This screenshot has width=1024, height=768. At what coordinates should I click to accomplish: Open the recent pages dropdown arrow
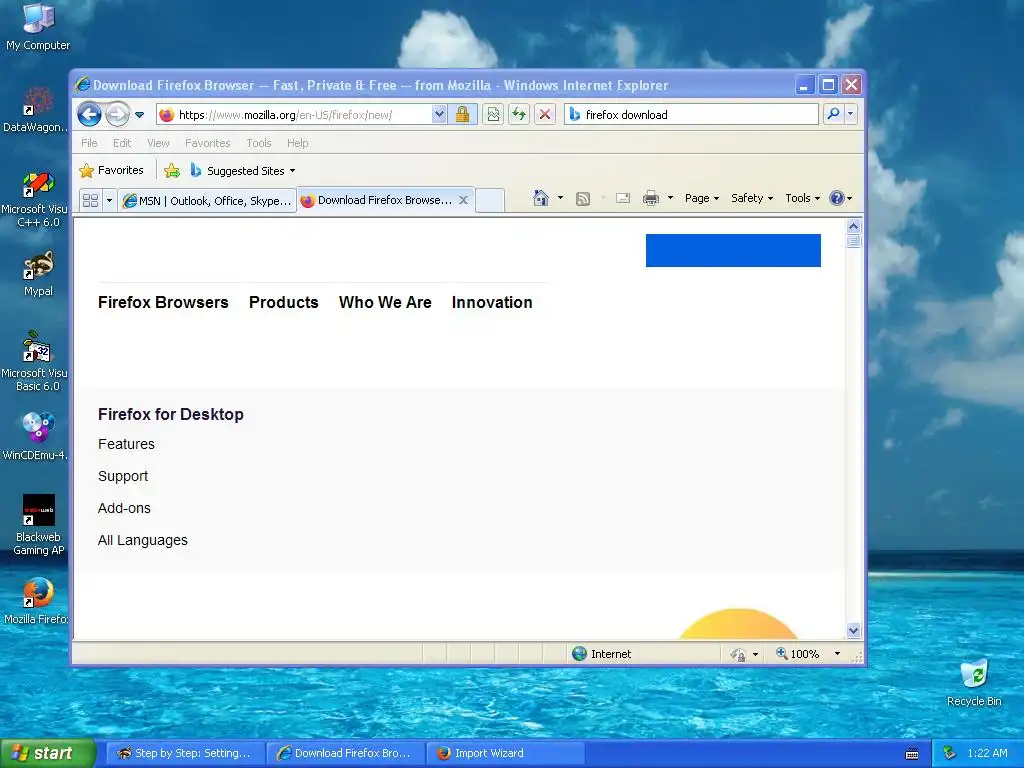click(139, 115)
